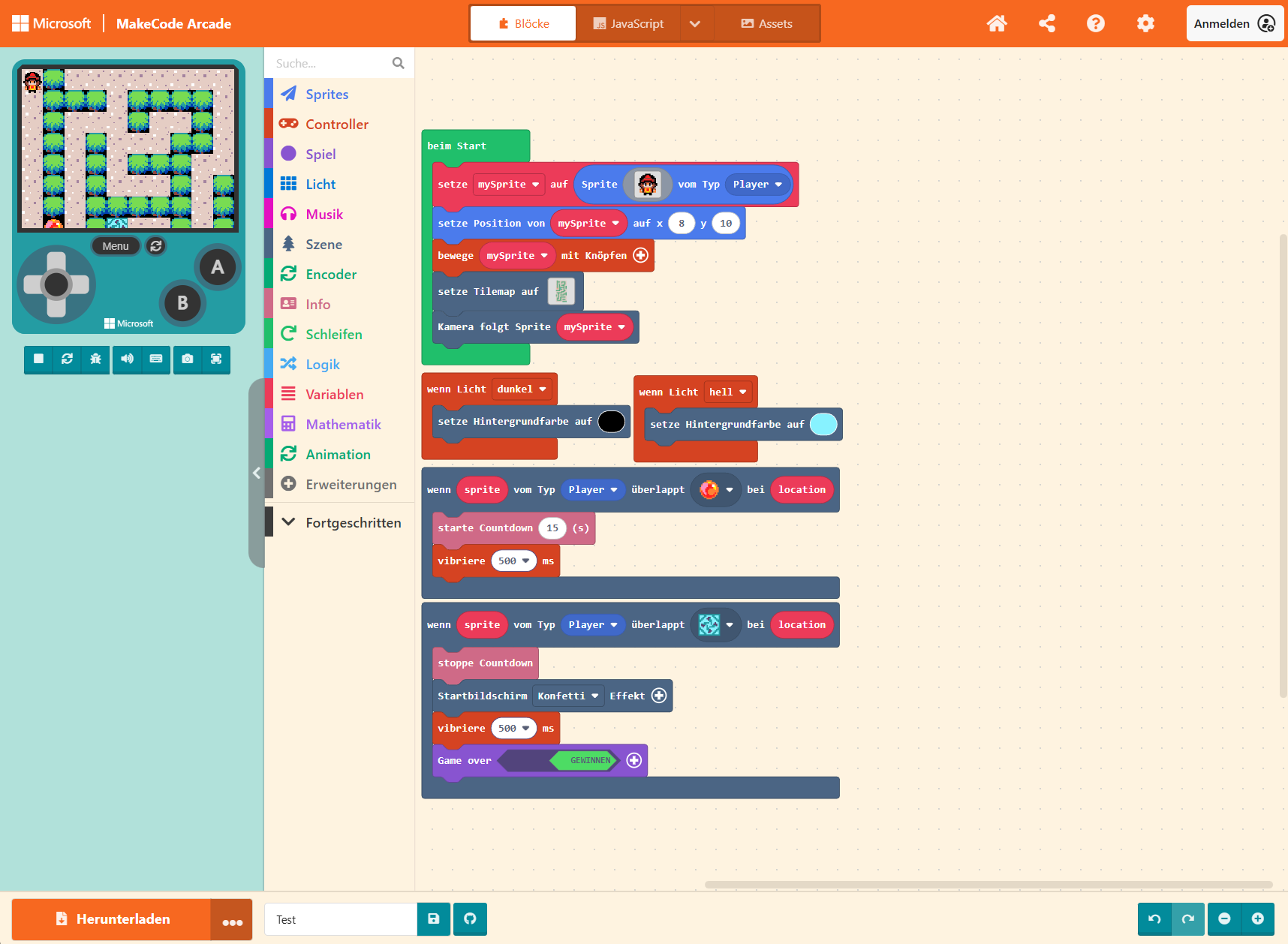This screenshot has width=1288, height=944.
Task: Open the Assets tab
Action: (766, 24)
